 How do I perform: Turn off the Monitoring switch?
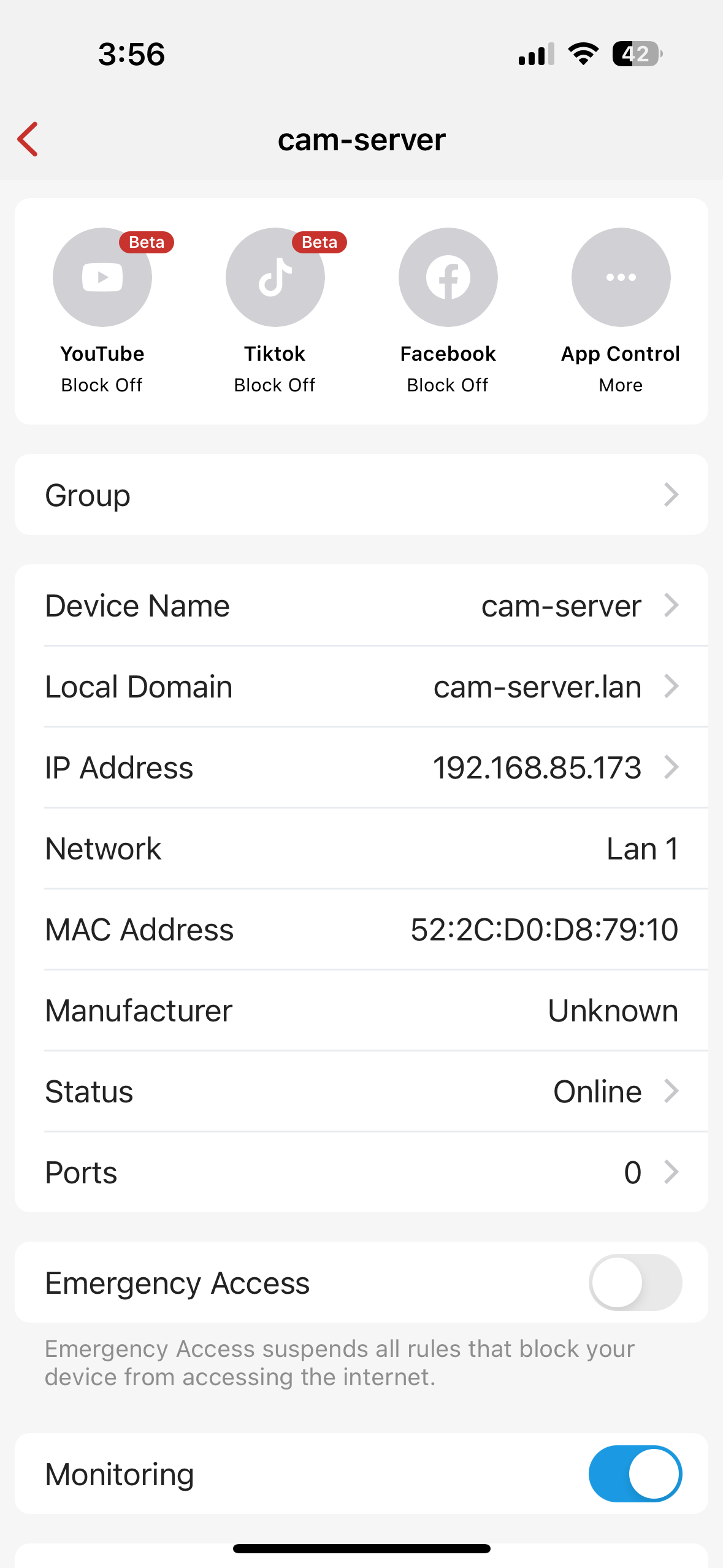tap(635, 1474)
